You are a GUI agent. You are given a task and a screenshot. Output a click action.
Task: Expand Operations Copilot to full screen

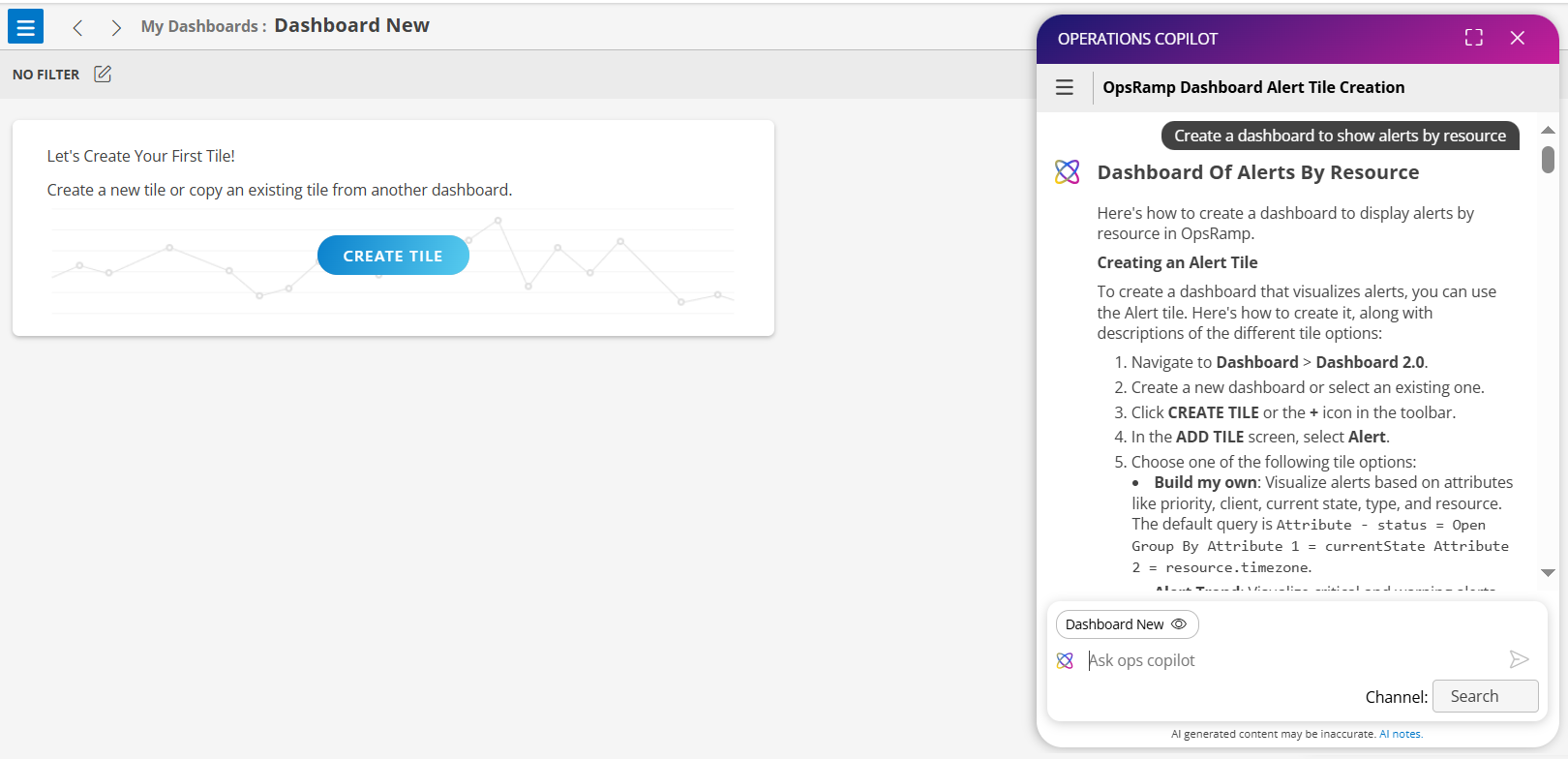pyautogui.click(x=1474, y=38)
